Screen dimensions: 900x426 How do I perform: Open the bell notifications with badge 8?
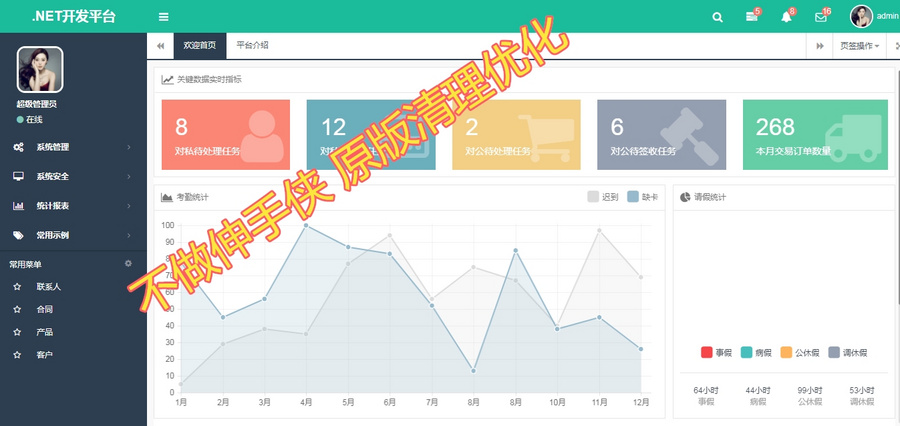(x=786, y=17)
